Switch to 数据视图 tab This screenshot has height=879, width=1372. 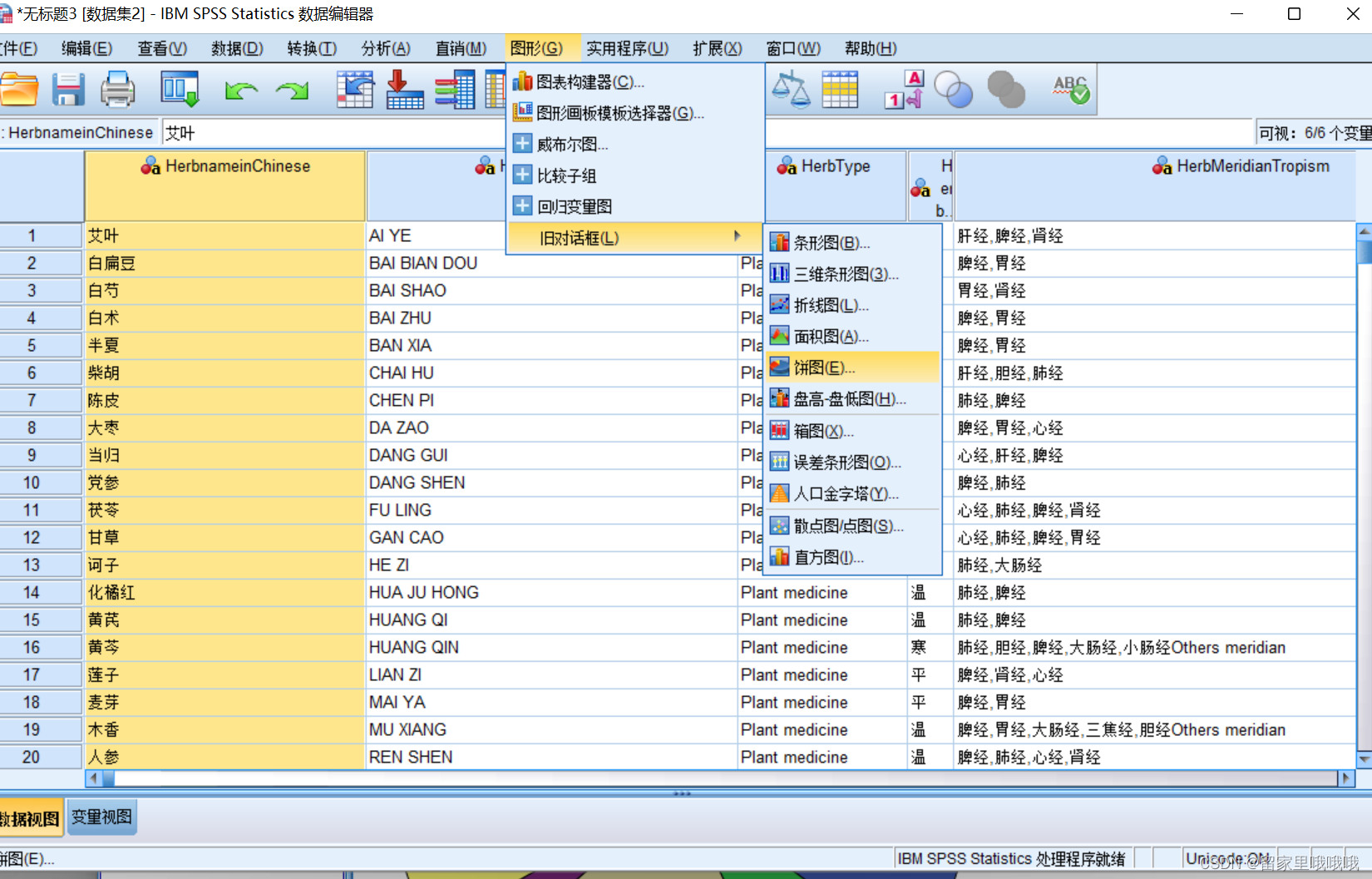31,818
